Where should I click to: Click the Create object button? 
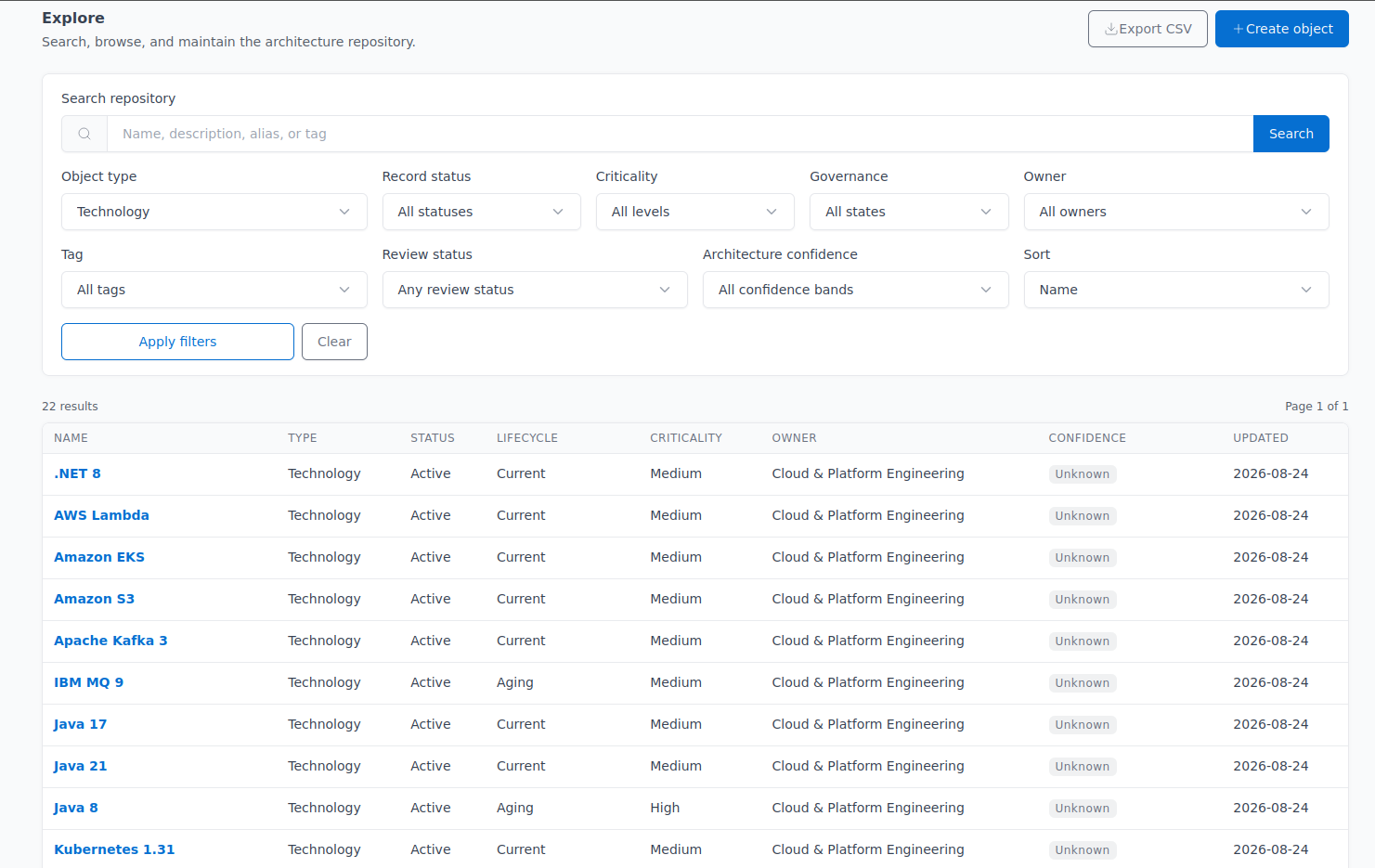[x=1282, y=29]
